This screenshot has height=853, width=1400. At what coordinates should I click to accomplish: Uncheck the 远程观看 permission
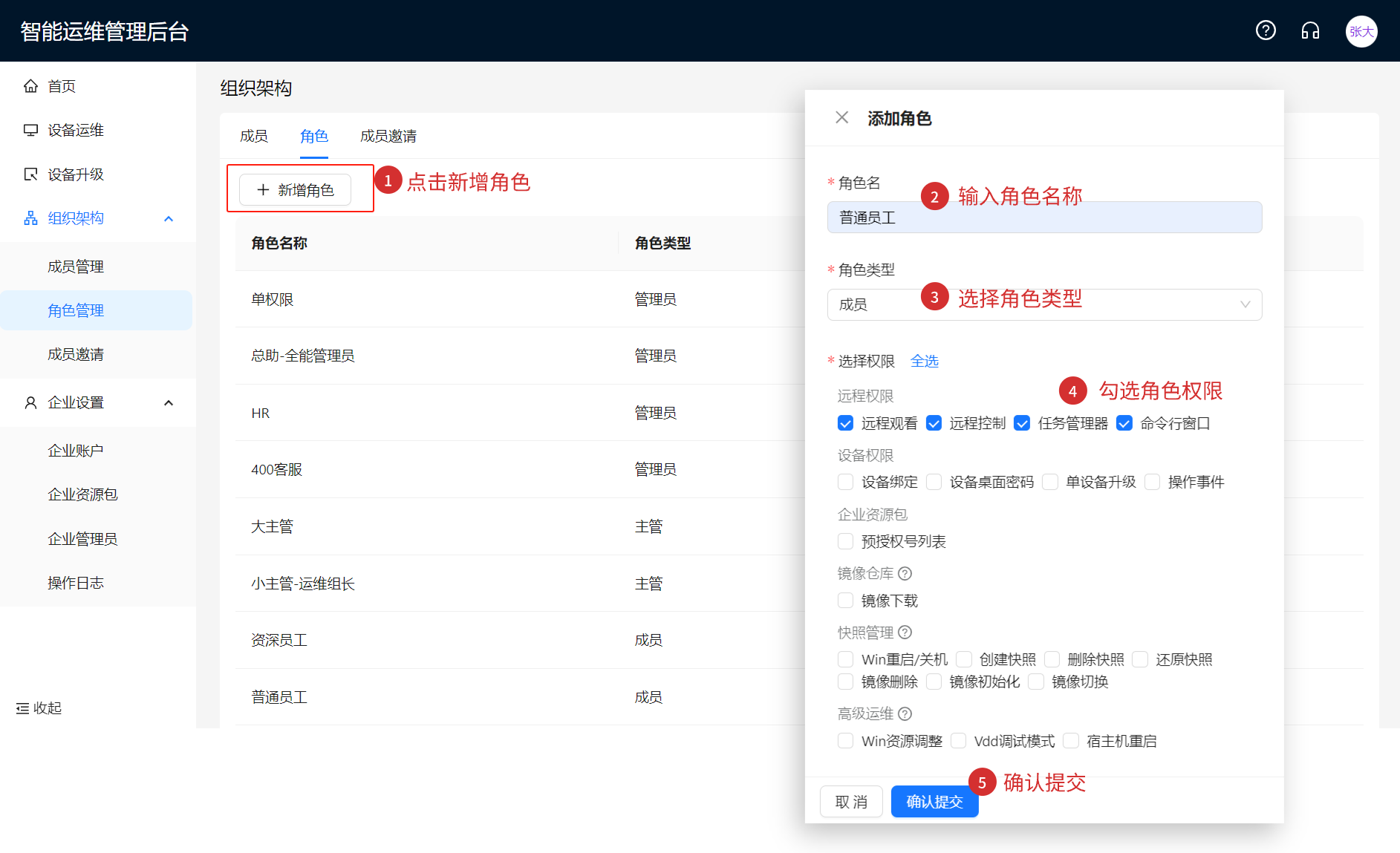click(845, 423)
